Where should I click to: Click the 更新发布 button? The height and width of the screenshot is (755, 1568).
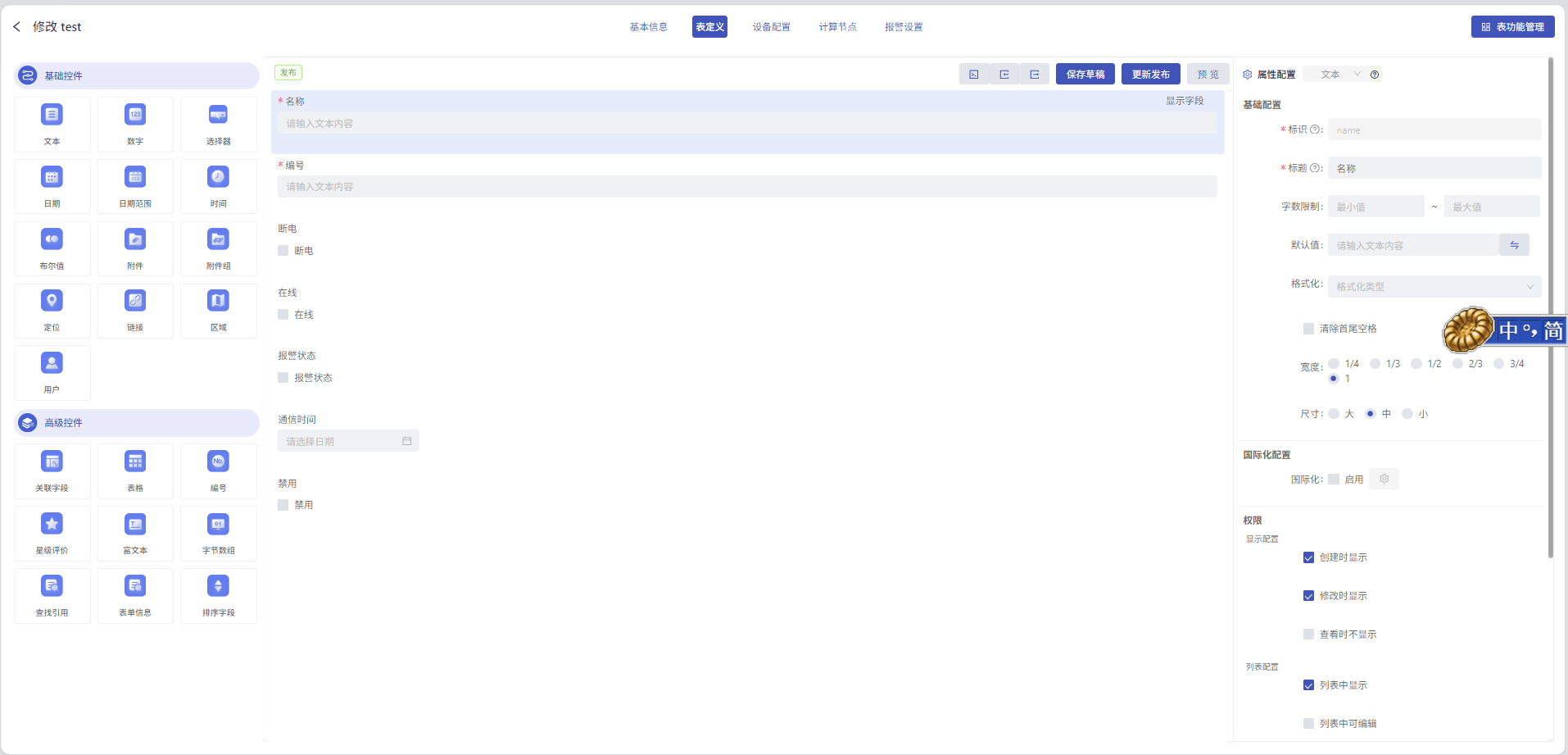coord(1151,75)
